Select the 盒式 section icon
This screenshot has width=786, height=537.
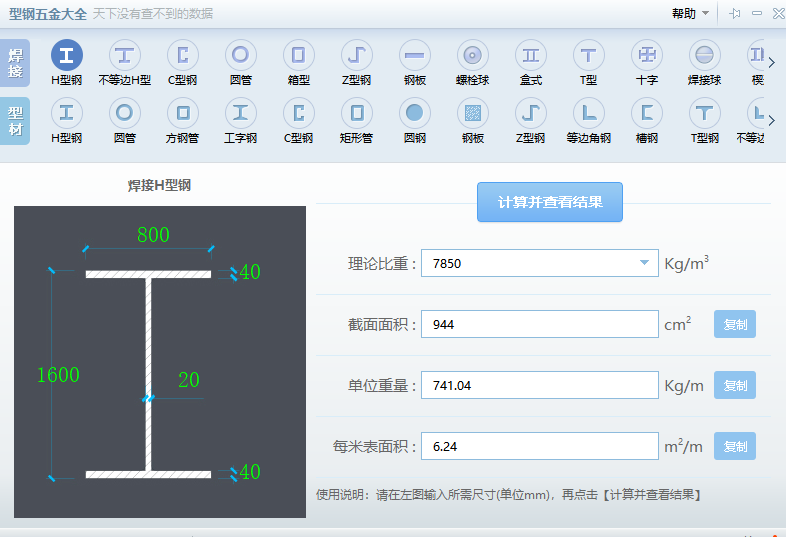531,55
